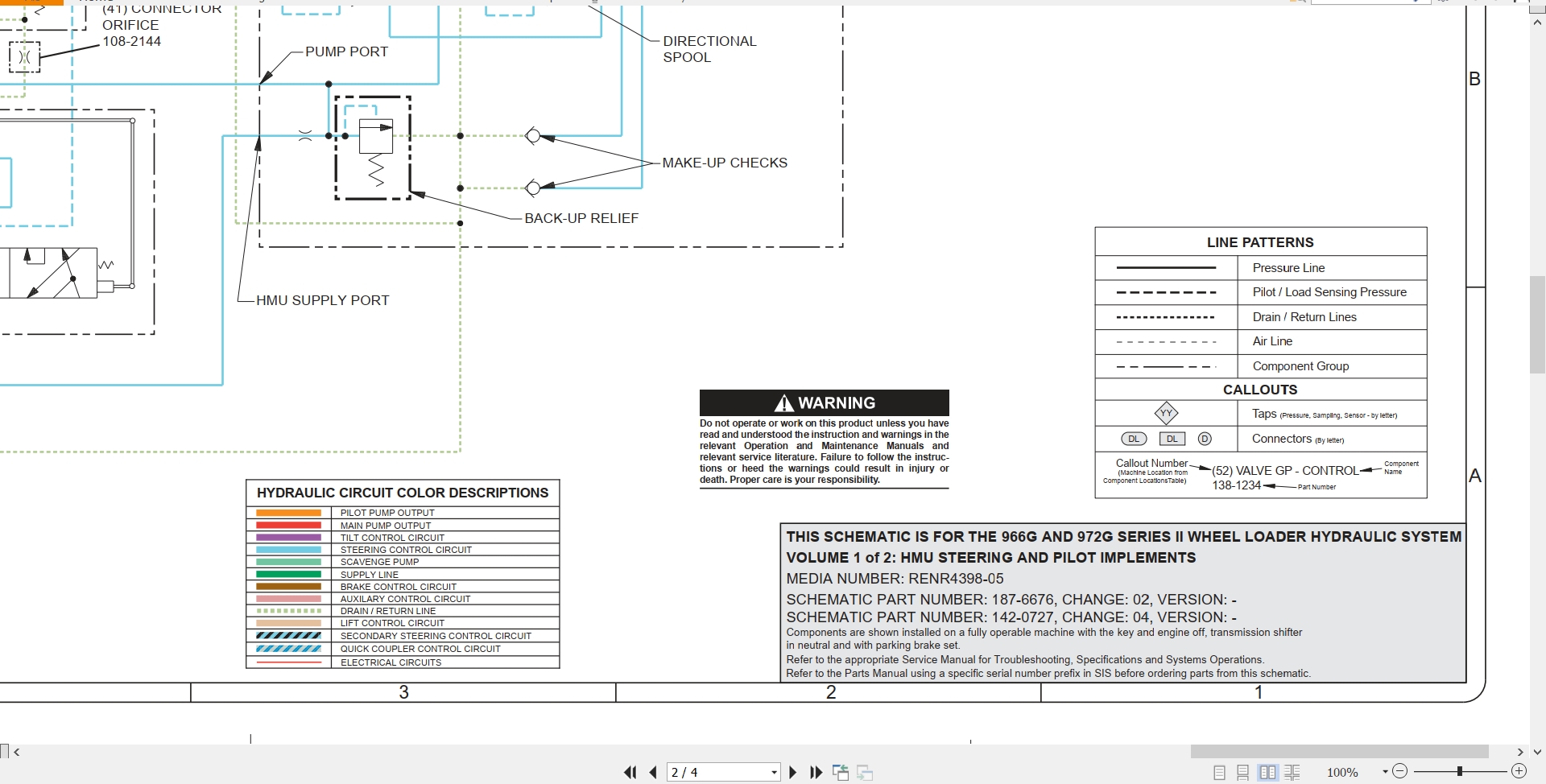This screenshot has height=784, width=1546.
Task: Switch to continuous facing layout
Action: click(1292, 773)
